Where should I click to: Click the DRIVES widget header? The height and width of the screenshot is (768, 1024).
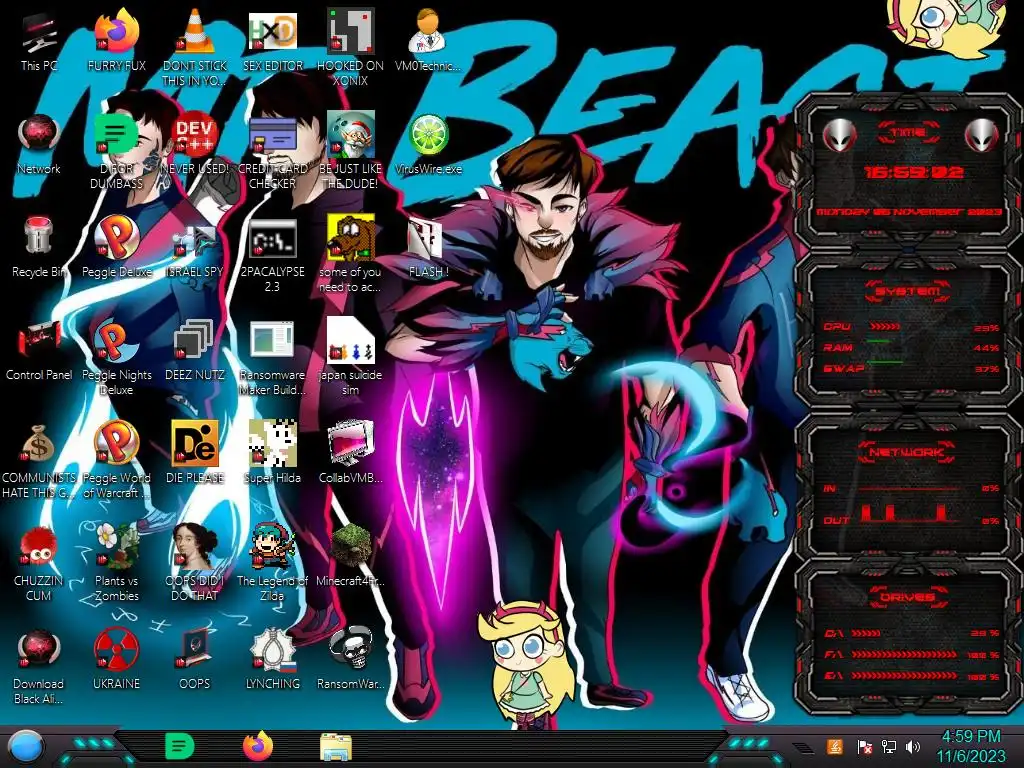907,596
